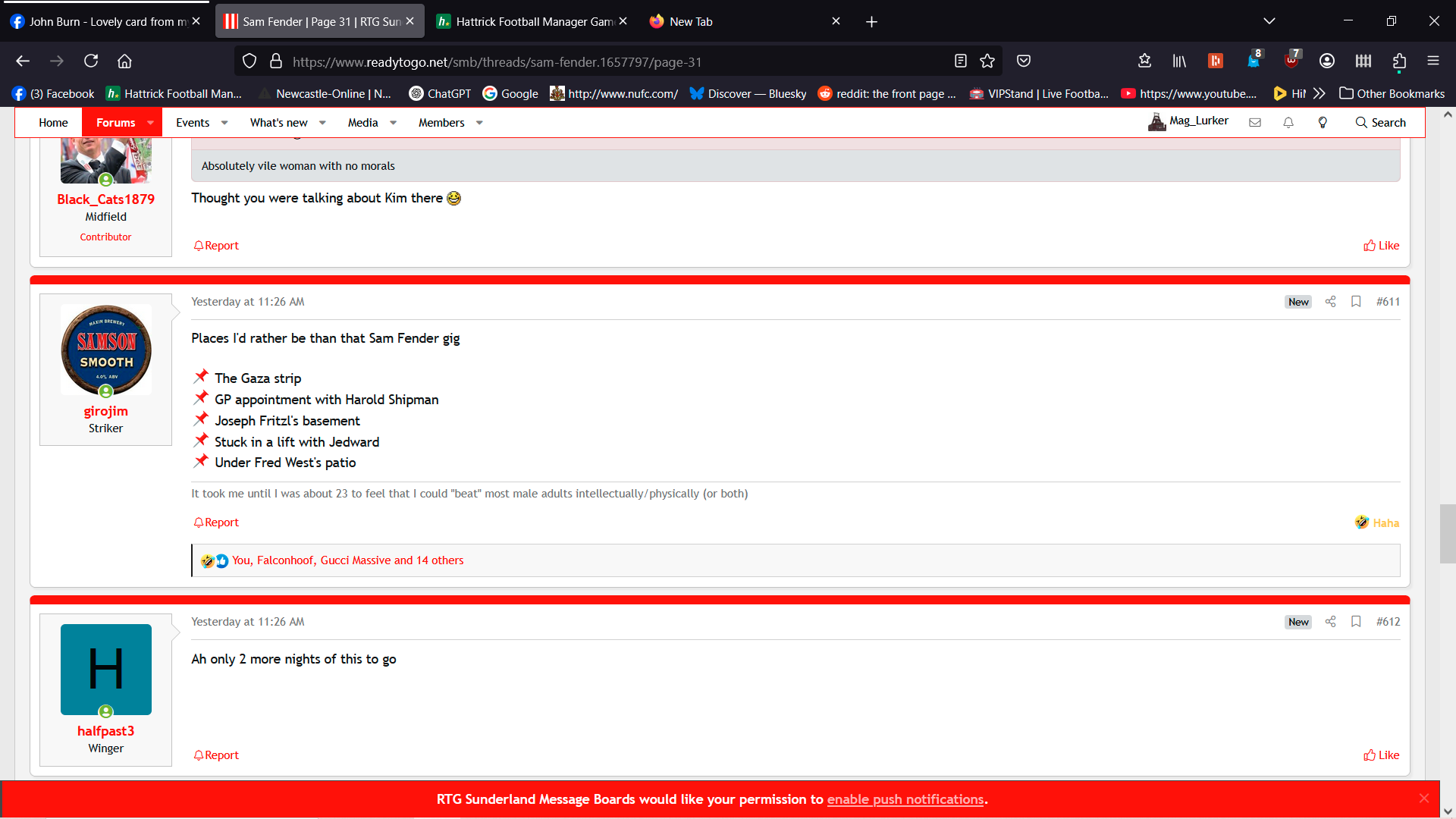Viewport: 1456px width, 819px height.
Task: Expand the Members dropdown arrow
Action: (x=479, y=123)
